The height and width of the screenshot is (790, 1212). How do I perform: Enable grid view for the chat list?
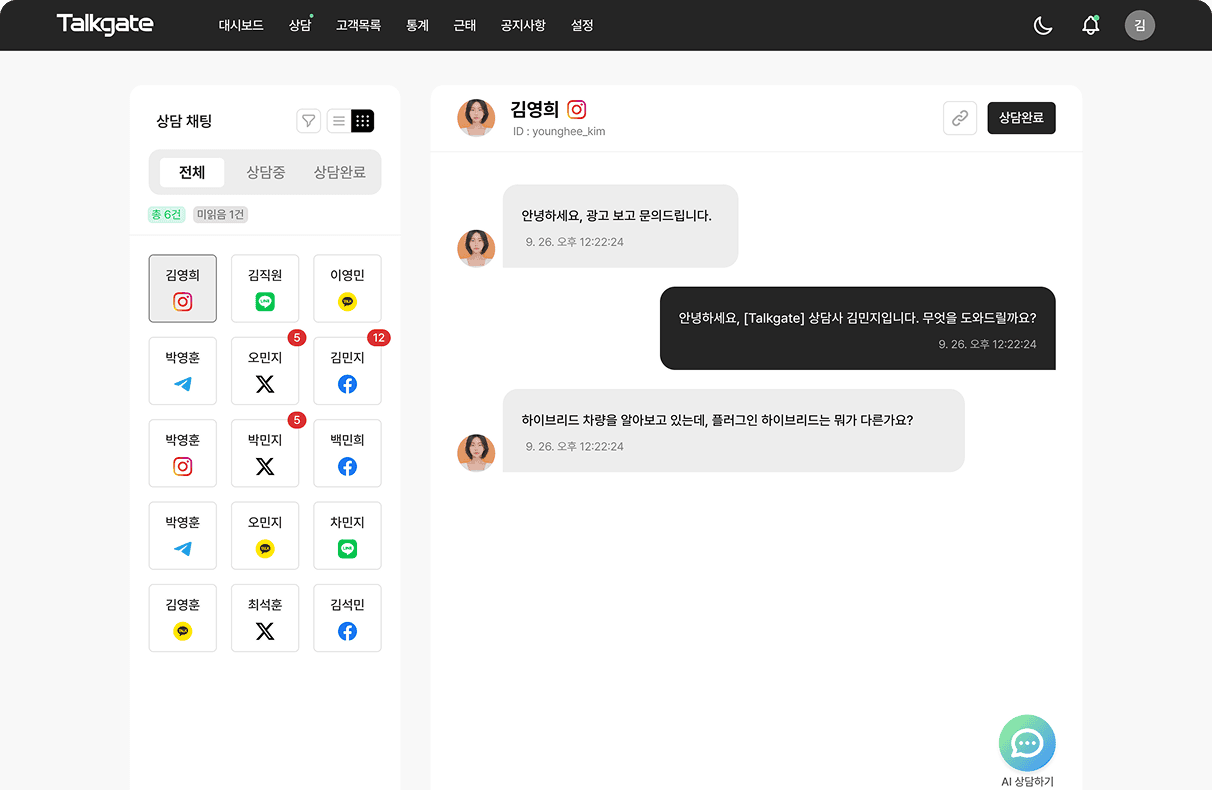click(362, 120)
